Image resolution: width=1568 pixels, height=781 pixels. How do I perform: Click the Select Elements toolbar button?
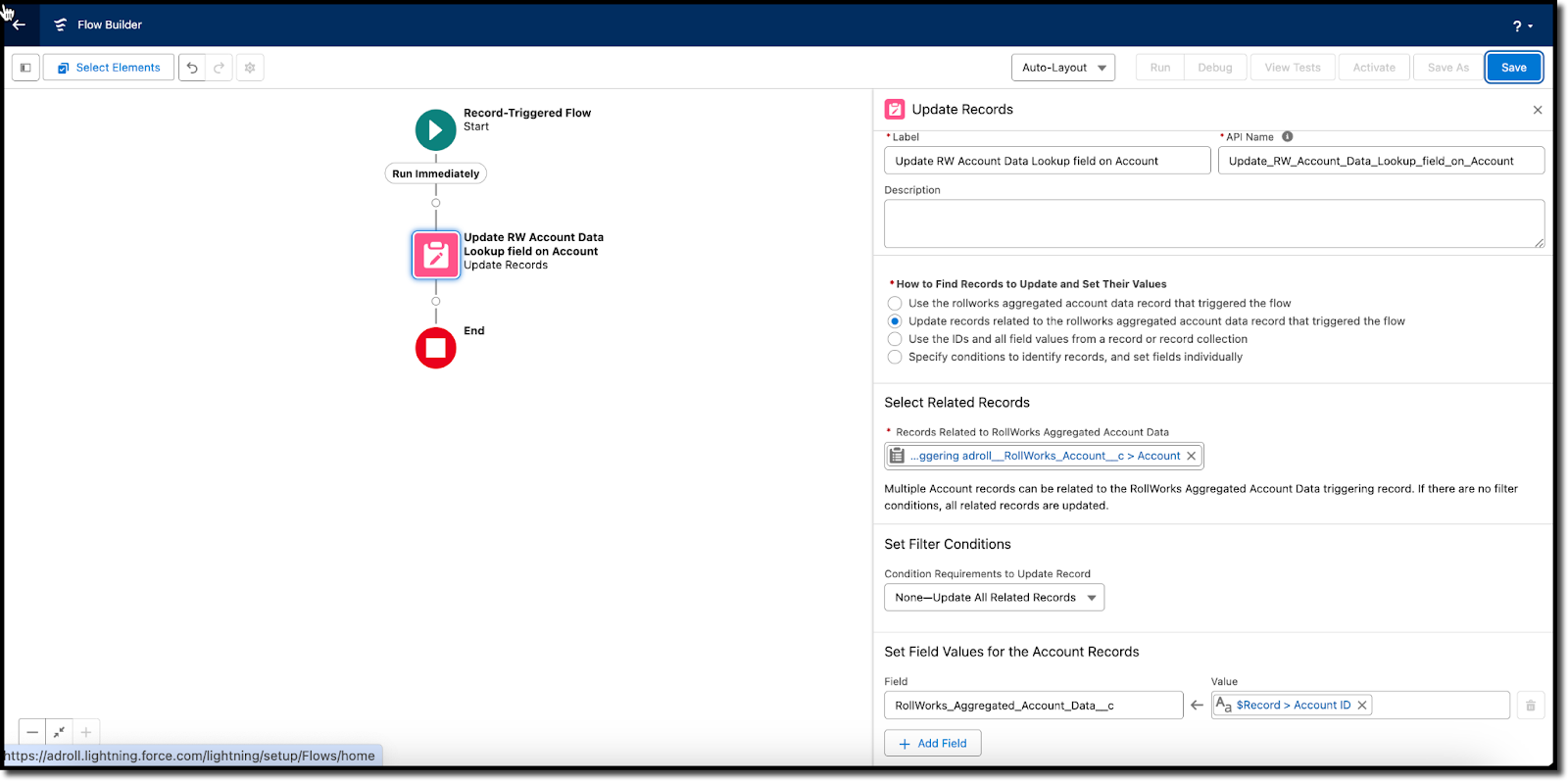coord(109,68)
